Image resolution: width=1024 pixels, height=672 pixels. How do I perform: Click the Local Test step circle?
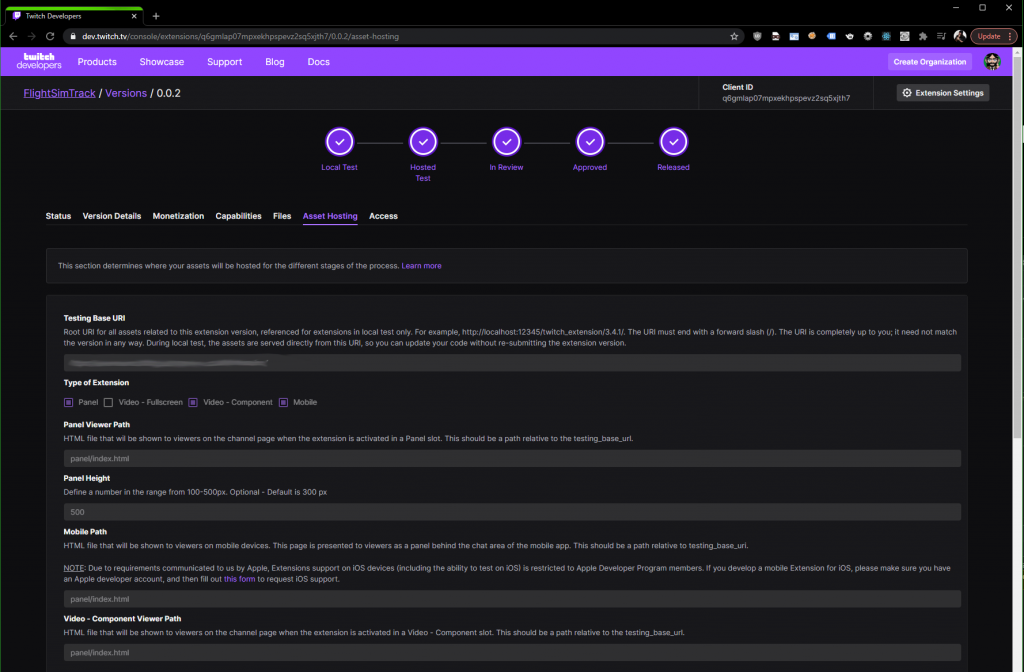pyautogui.click(x=340, y=142)
